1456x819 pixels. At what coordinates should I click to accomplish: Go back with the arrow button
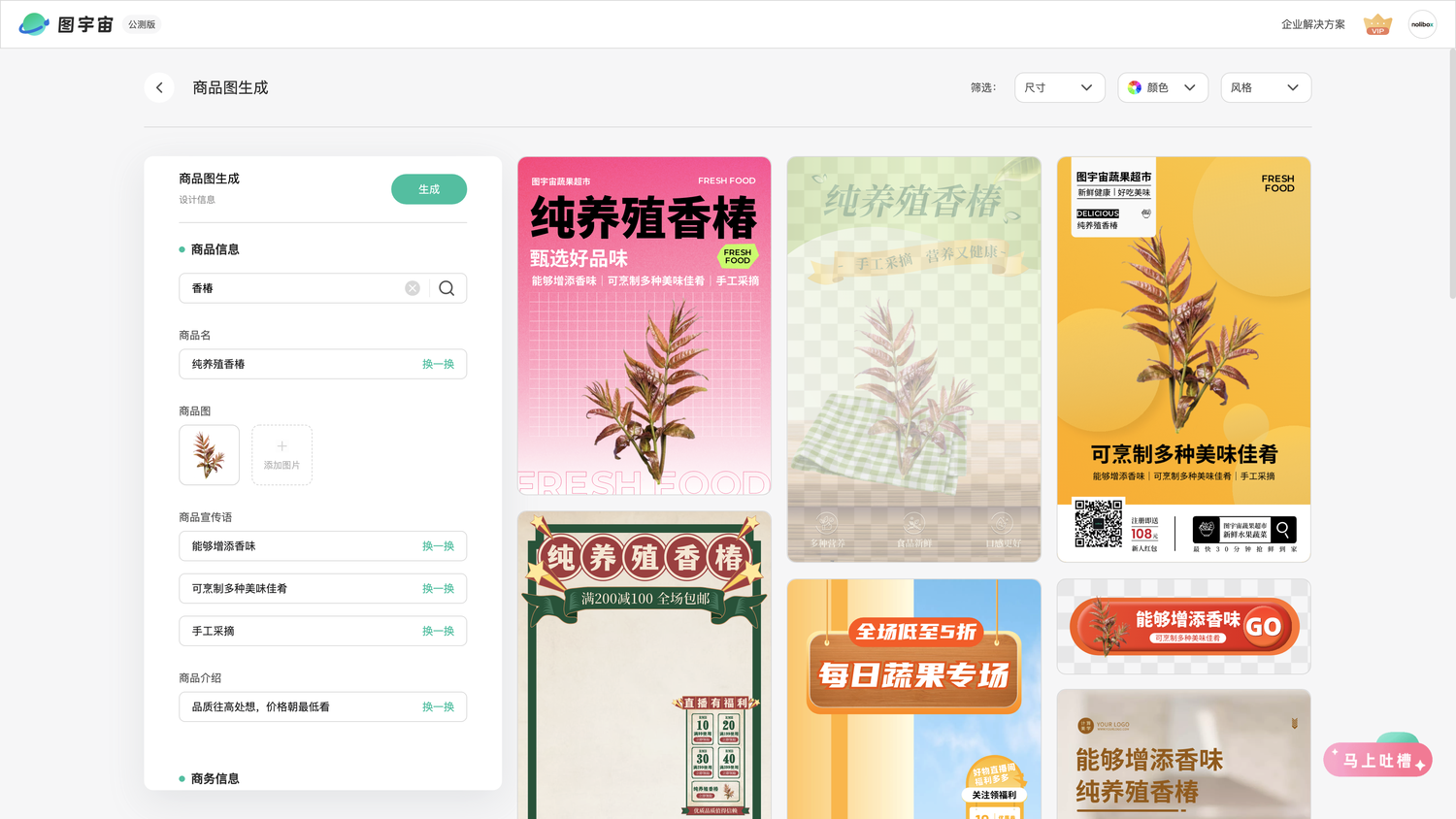159,87
